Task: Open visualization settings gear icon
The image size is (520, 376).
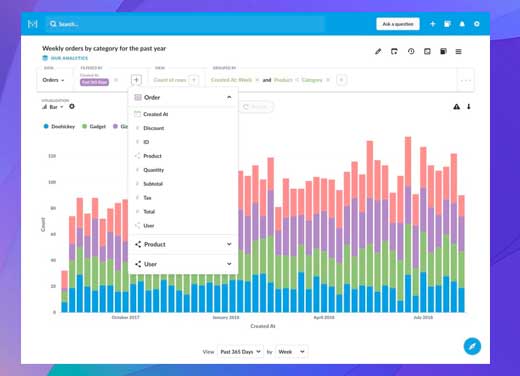Action: tap(72, 106)
